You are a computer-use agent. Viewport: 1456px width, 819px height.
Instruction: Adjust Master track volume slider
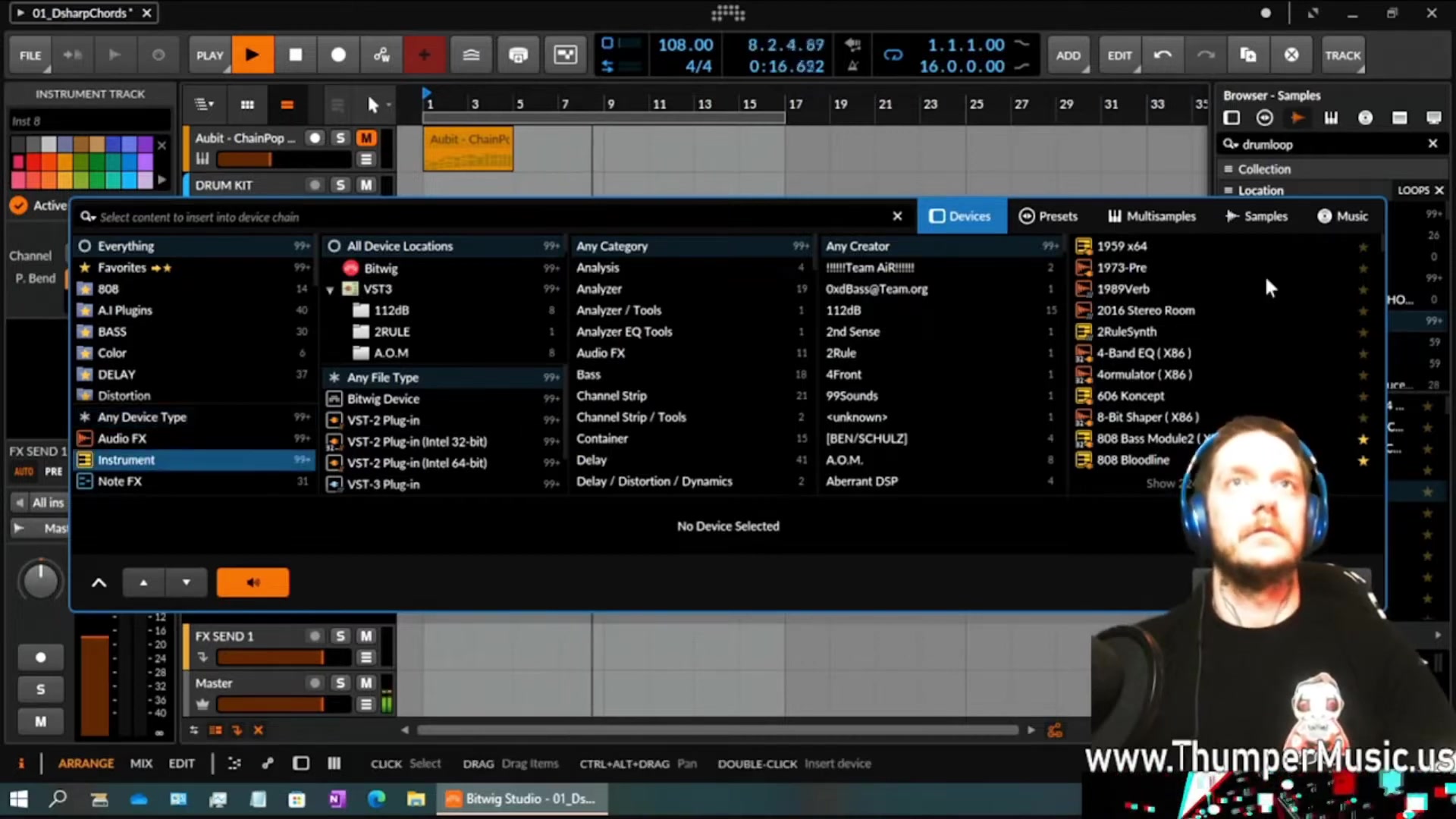(x=284, y=704)
